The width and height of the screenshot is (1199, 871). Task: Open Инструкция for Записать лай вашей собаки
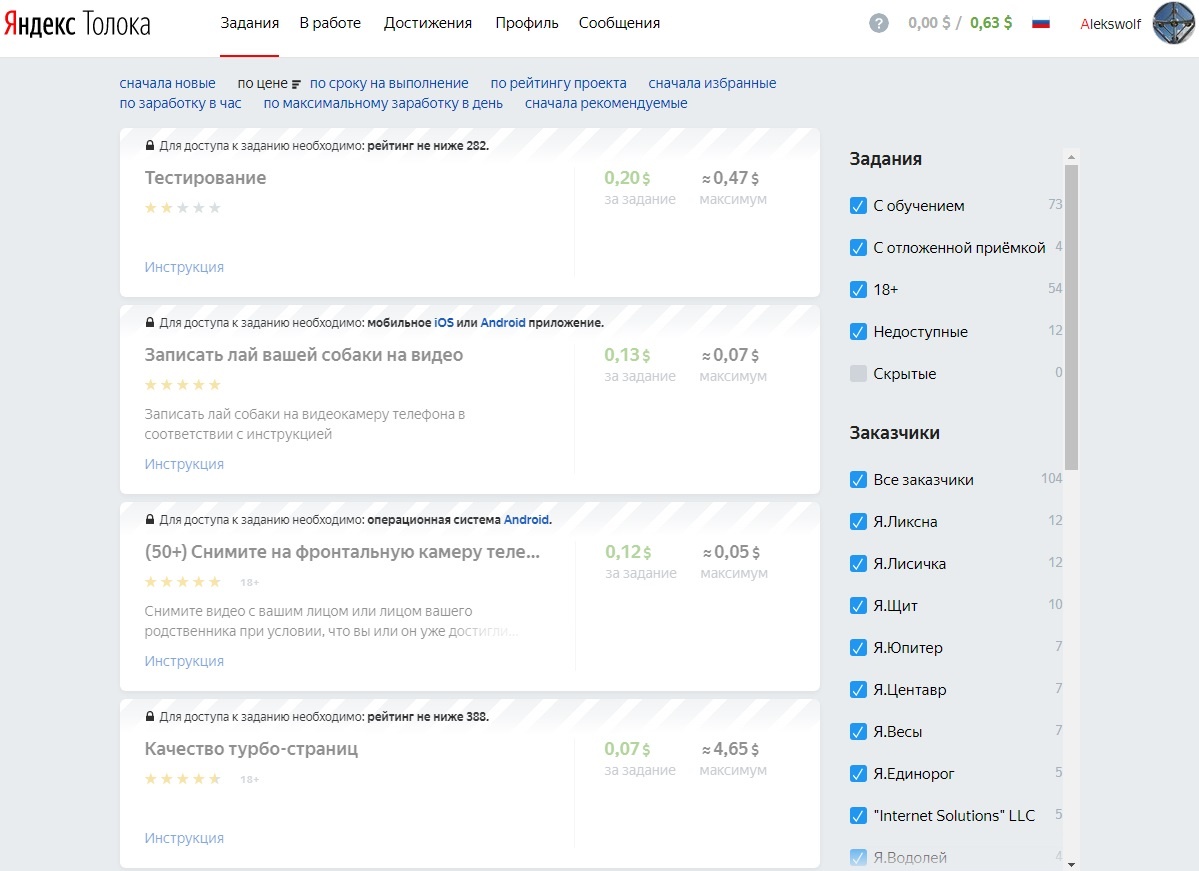point(184,464)
